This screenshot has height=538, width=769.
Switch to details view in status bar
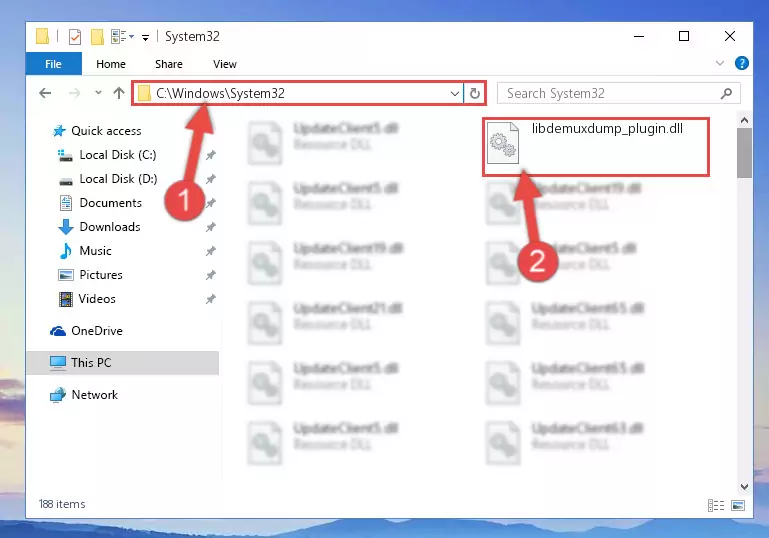(716, 505)
